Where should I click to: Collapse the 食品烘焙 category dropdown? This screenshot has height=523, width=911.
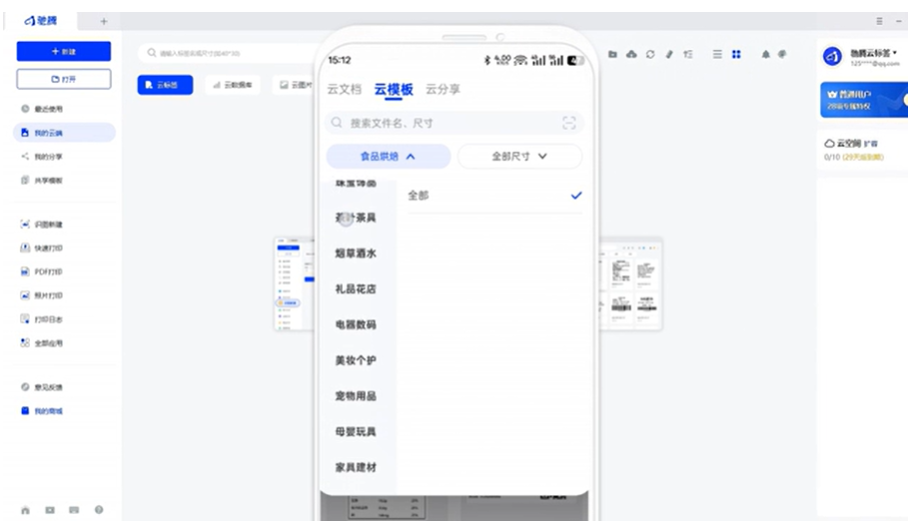pos(388,156)
